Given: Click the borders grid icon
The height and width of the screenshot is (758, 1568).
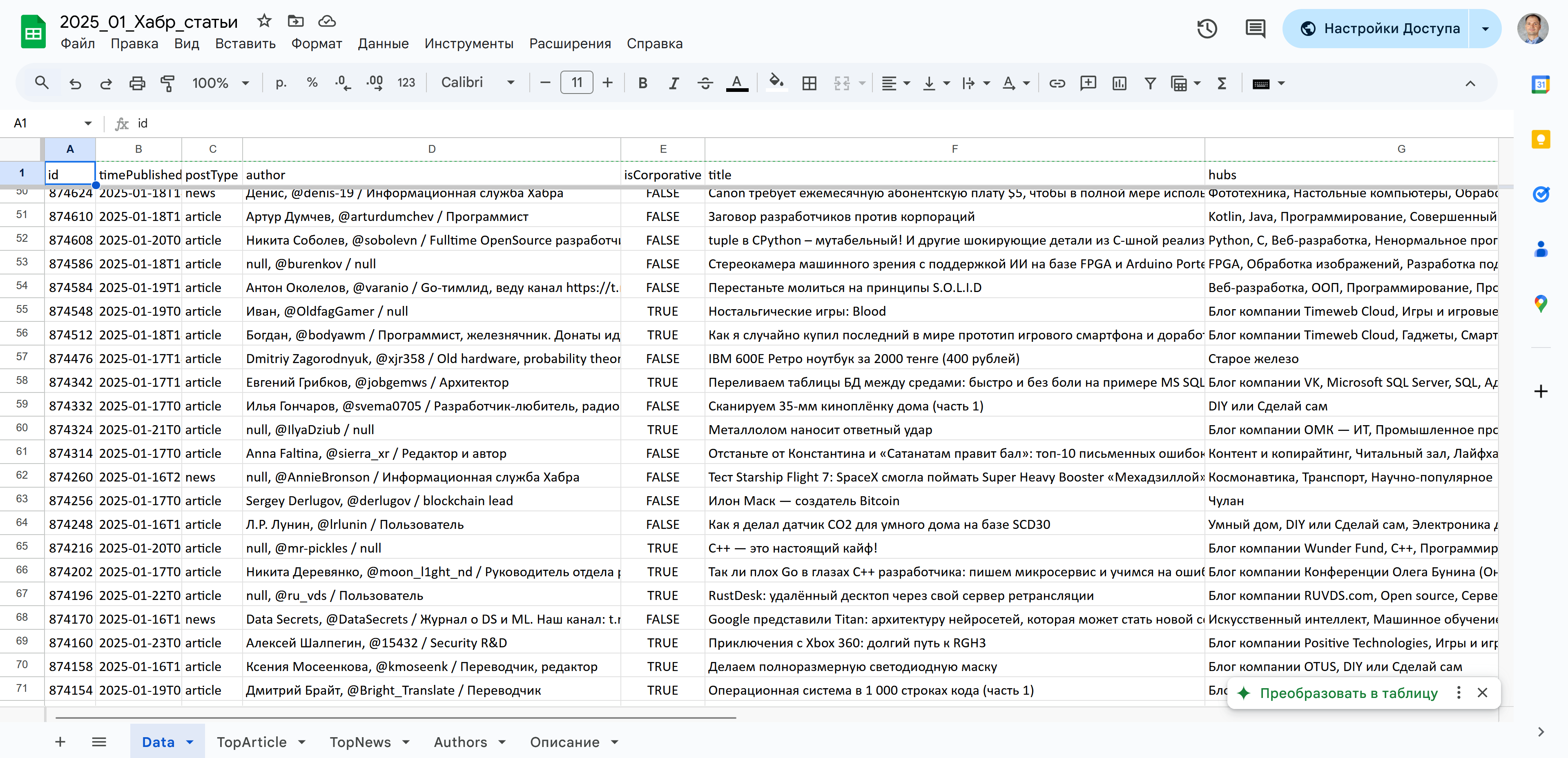Looking at the screenshot, I should click(x=809, y=83).
